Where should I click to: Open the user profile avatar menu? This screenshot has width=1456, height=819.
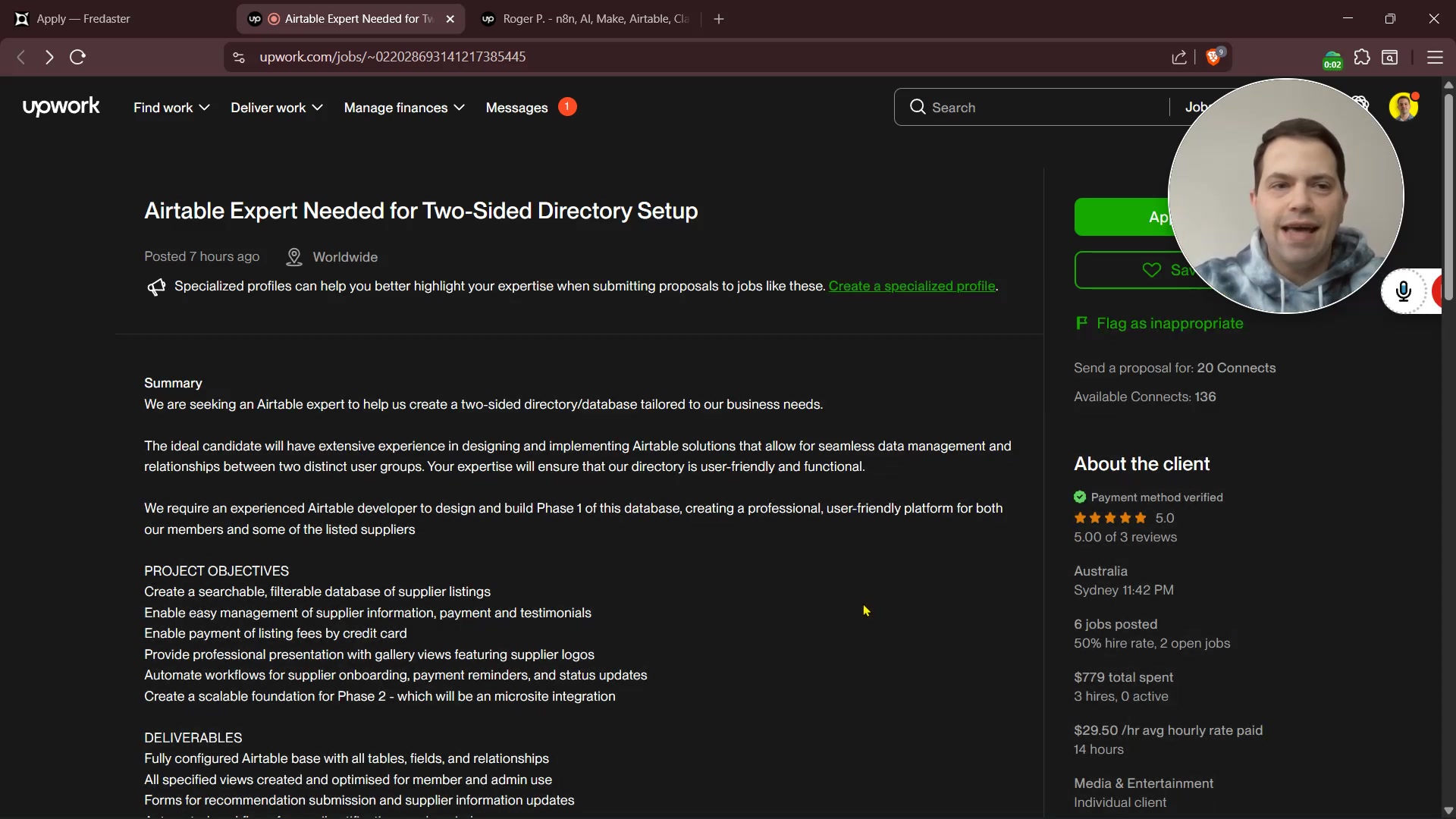tap(1403, 107)
